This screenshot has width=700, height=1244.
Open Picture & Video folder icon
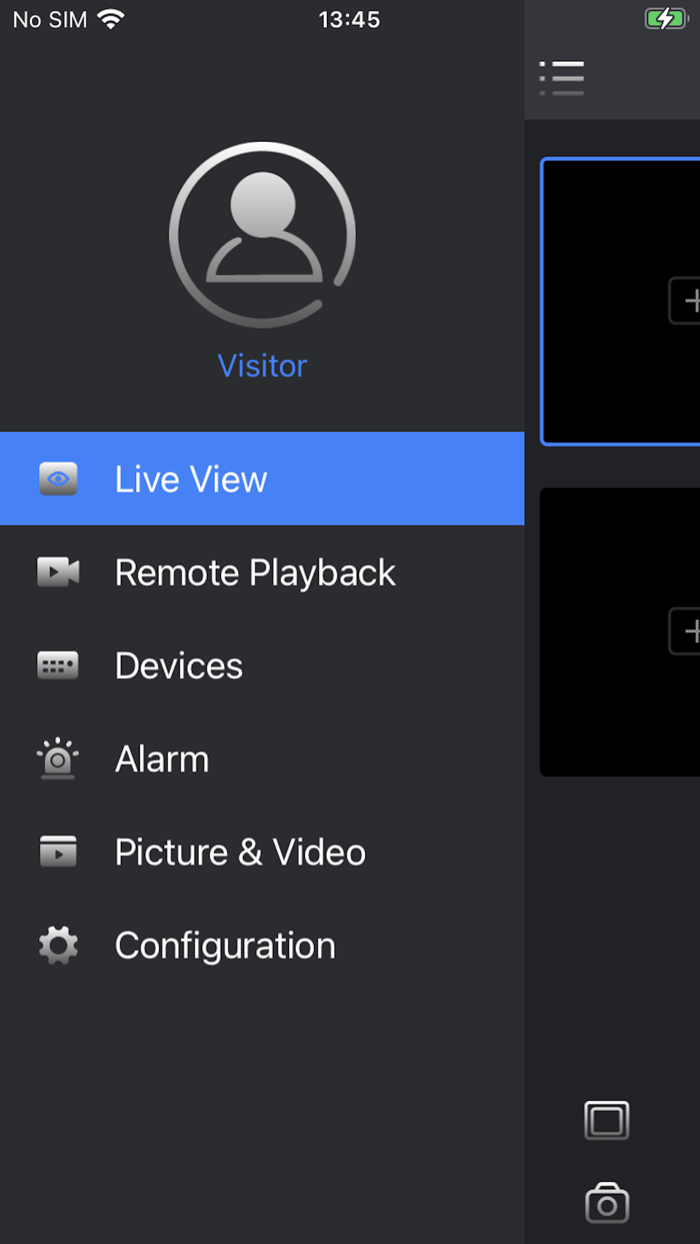click(58, 851)
